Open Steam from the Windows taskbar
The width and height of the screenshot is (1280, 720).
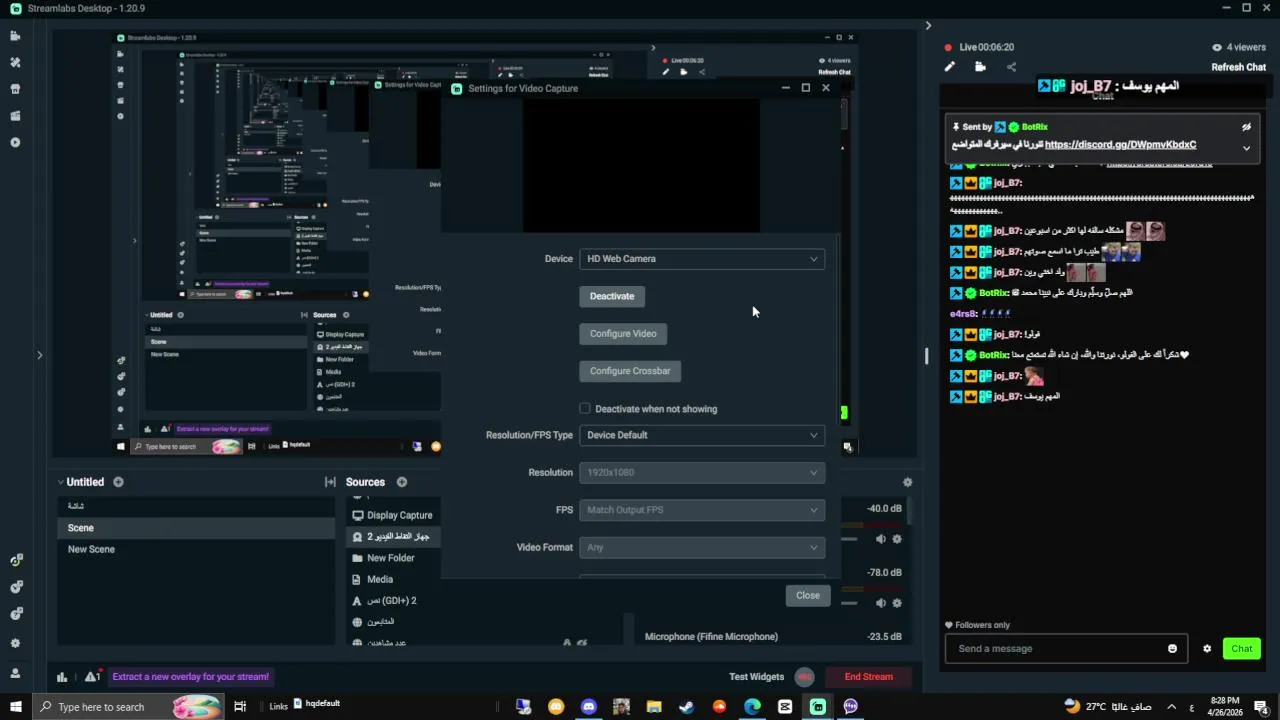(x=686, y=707)
